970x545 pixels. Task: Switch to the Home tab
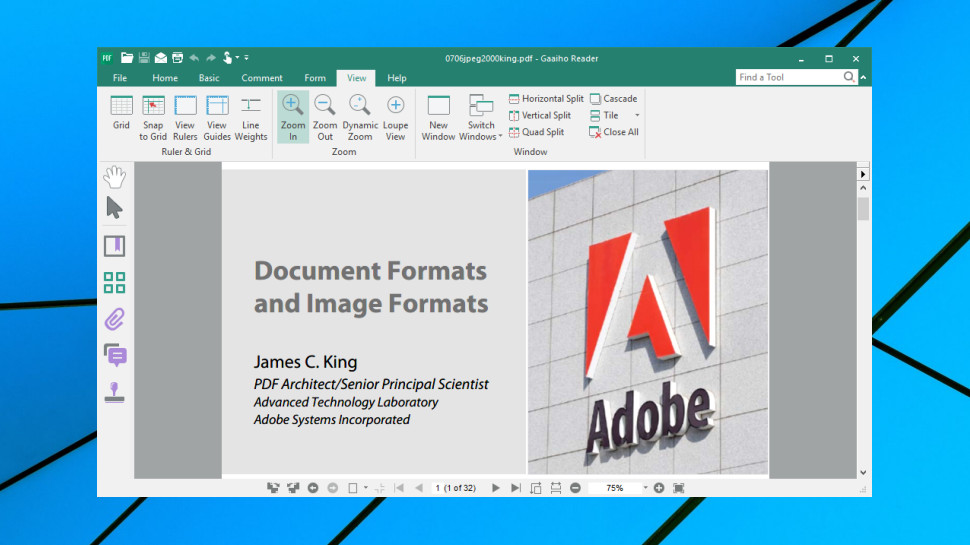pos(165,78)
